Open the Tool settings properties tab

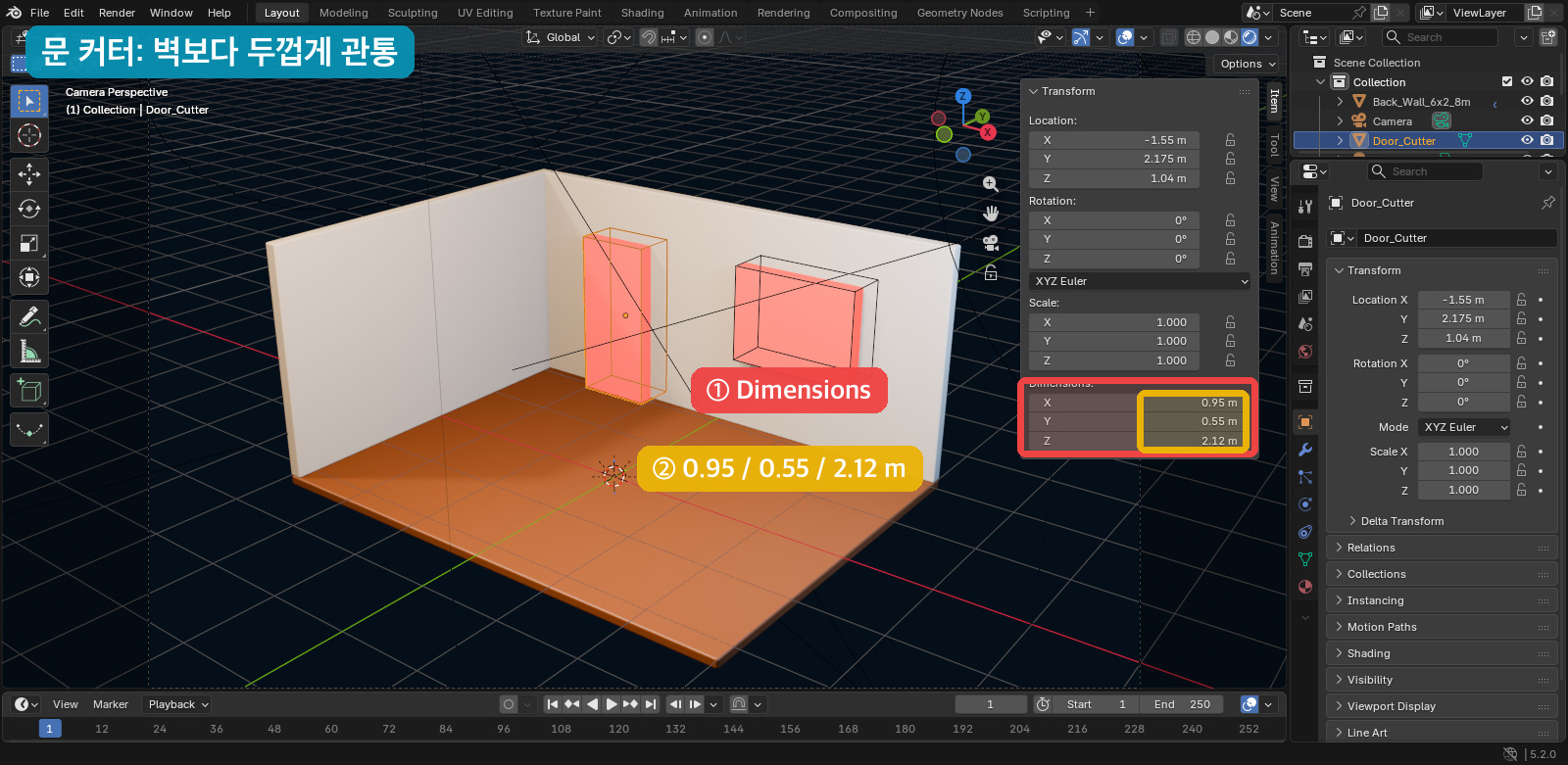(1305, 207)
